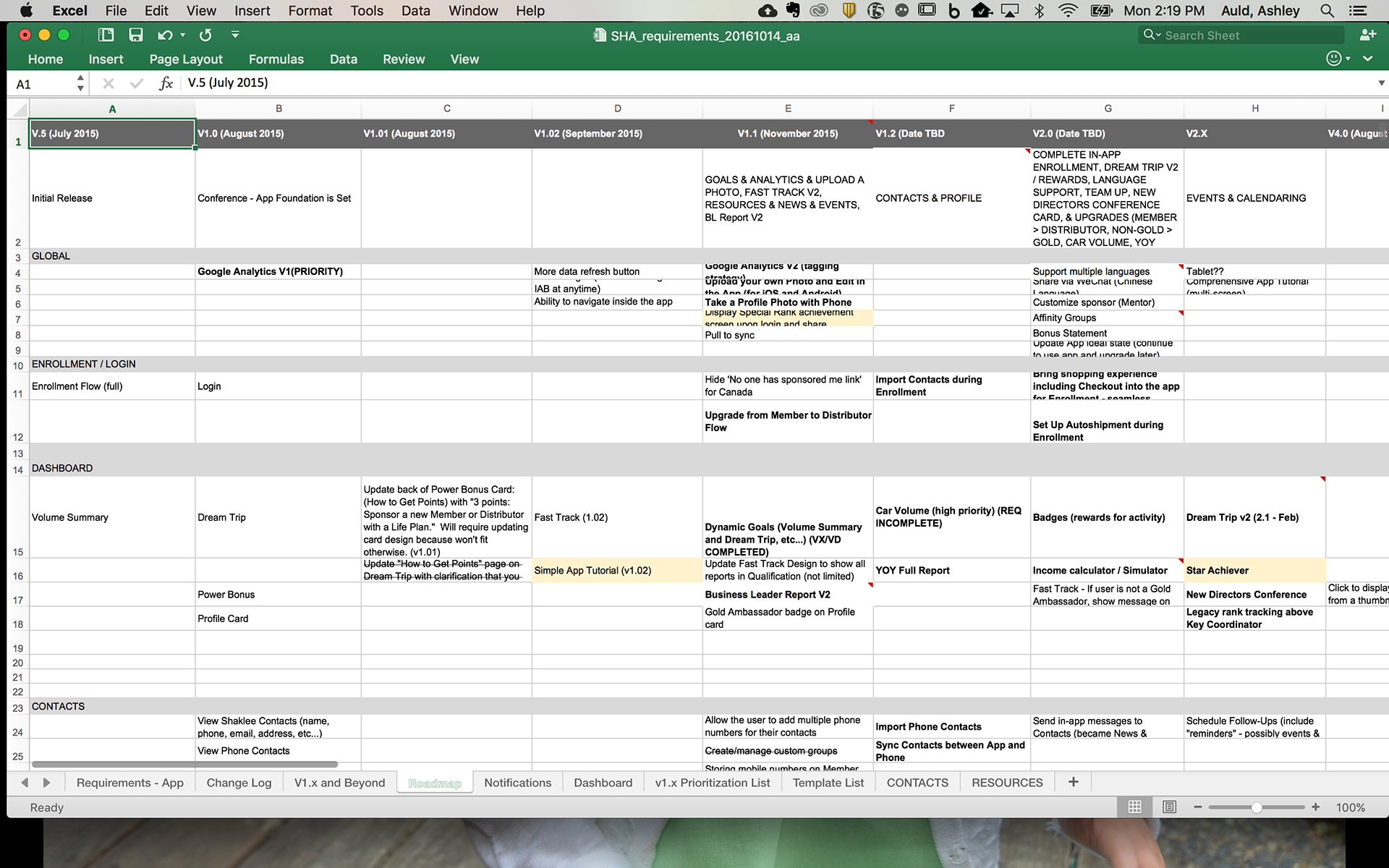The height and width of the screenshot is (868, 1389).
Task: Switch to Normal grid view
Action: (x=1134, y=807)
